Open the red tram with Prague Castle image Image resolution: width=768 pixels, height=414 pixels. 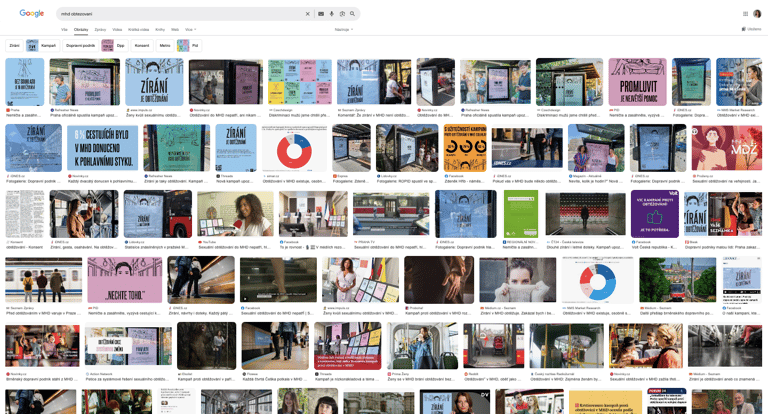[x=677, y=279]
